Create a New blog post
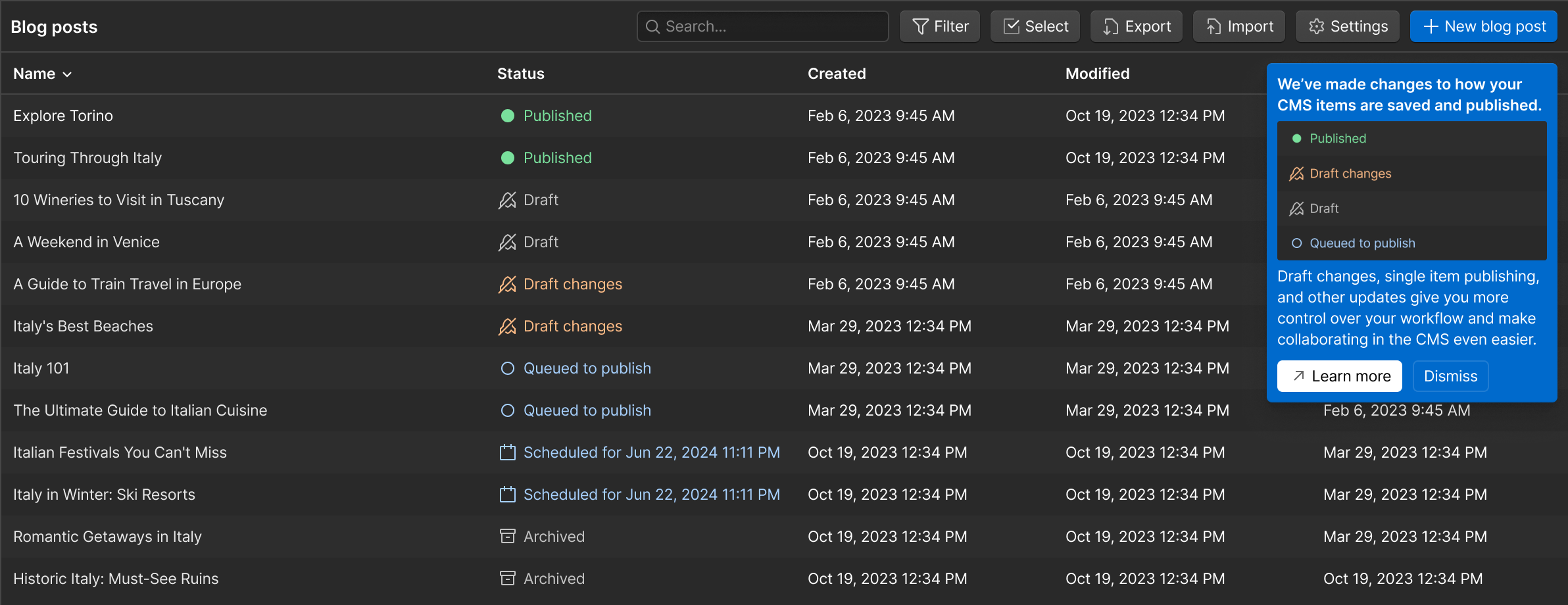Screen dimensions: 1568x605 point(1484,26)
